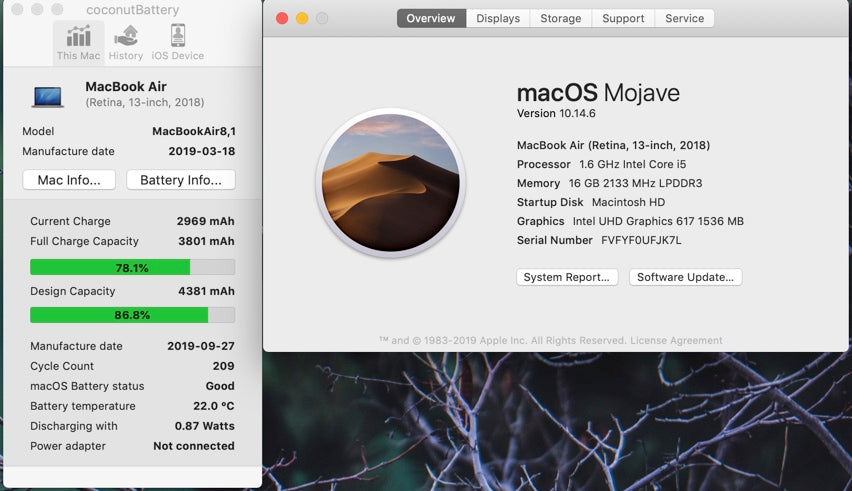Viewport: 852px width, 491px height.
Task: Select the This Mac toolbar icon
Action: point(78,42)
